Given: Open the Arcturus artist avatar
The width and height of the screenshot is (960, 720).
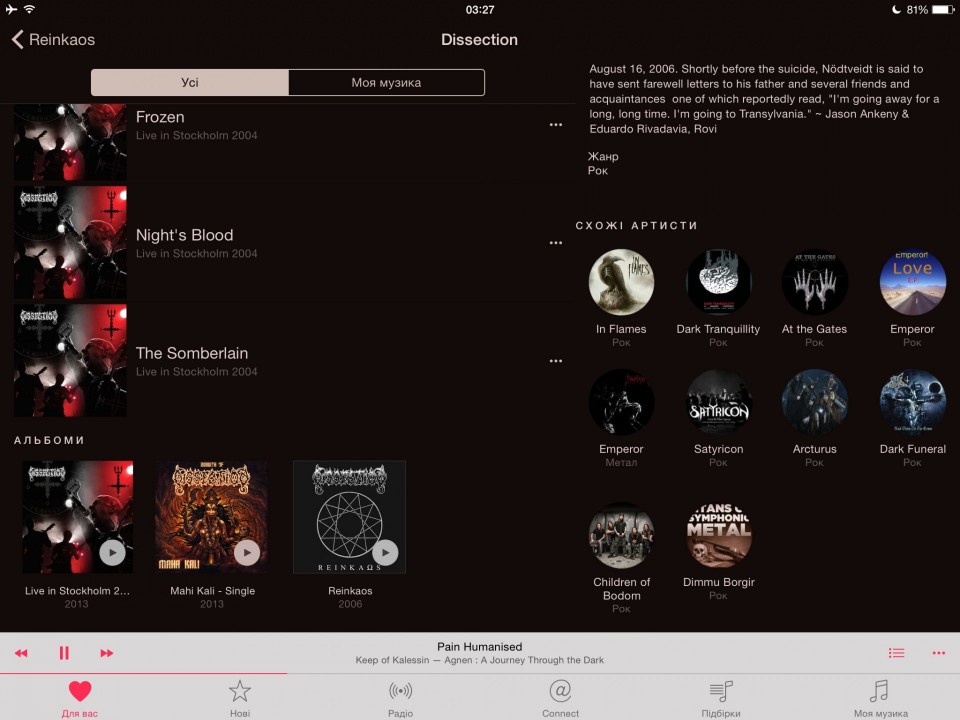Looking at the screenshot, I should pos(815,402).
